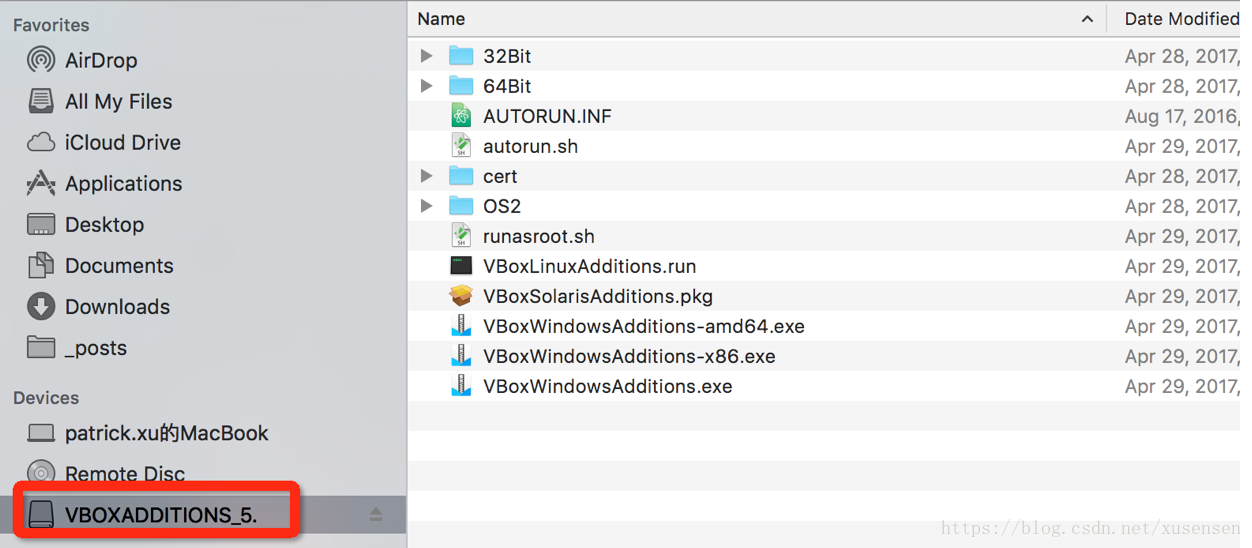
Task: Expand the 64Bit folder disclosure triangle
Action: (x=427, y=86)
